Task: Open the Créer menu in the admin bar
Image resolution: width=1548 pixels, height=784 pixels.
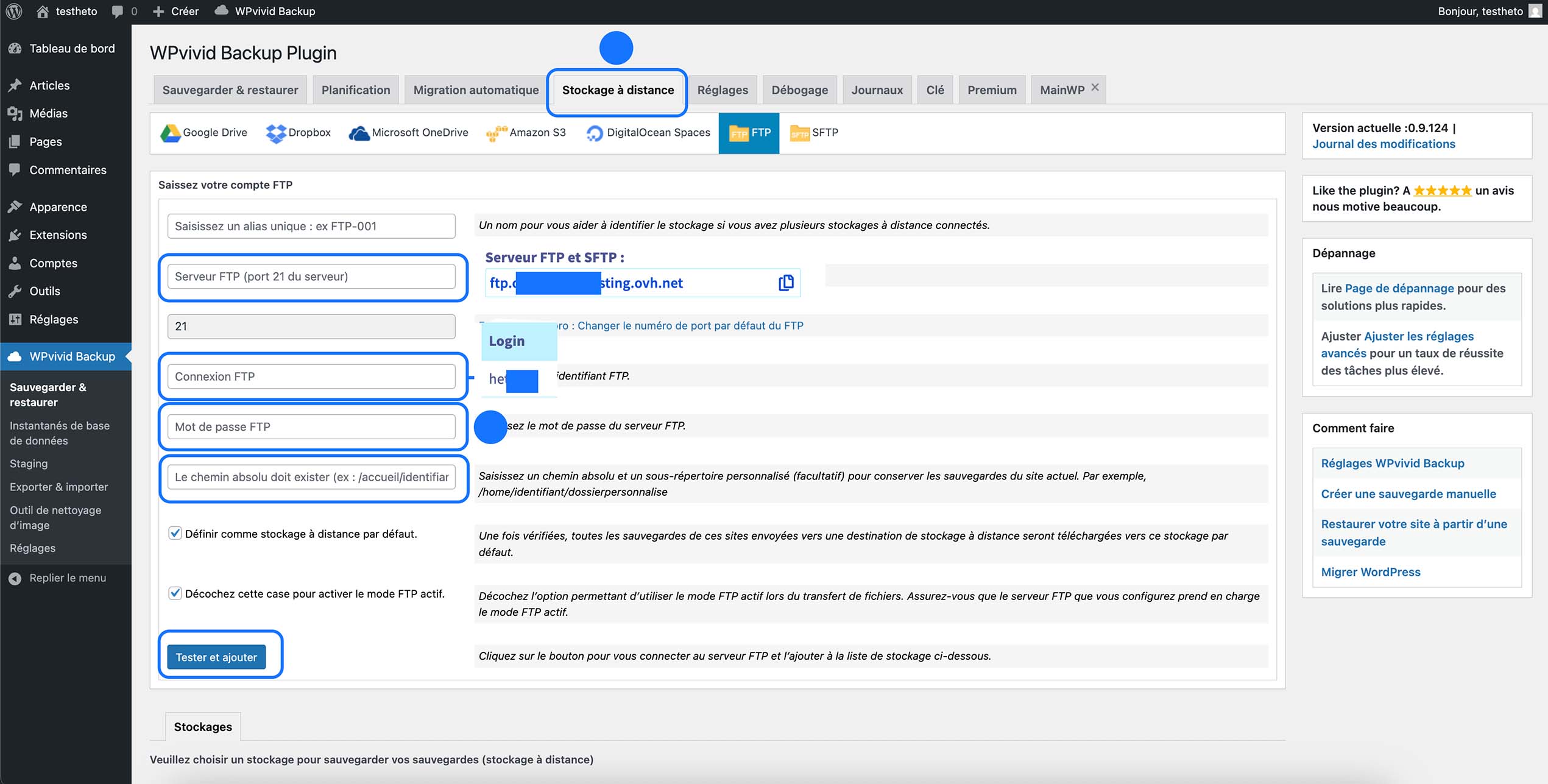Action: [x=176, y=11]
